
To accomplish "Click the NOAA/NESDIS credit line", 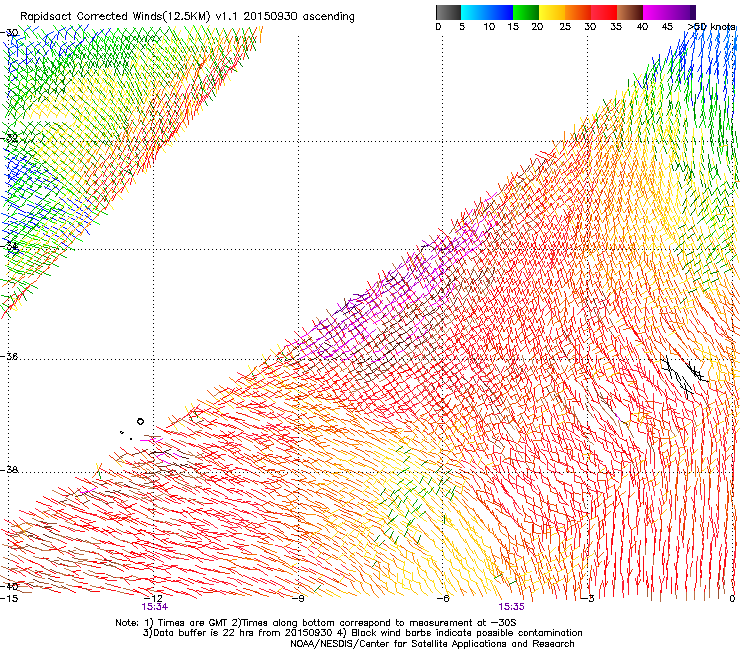I will coord(432,643).
